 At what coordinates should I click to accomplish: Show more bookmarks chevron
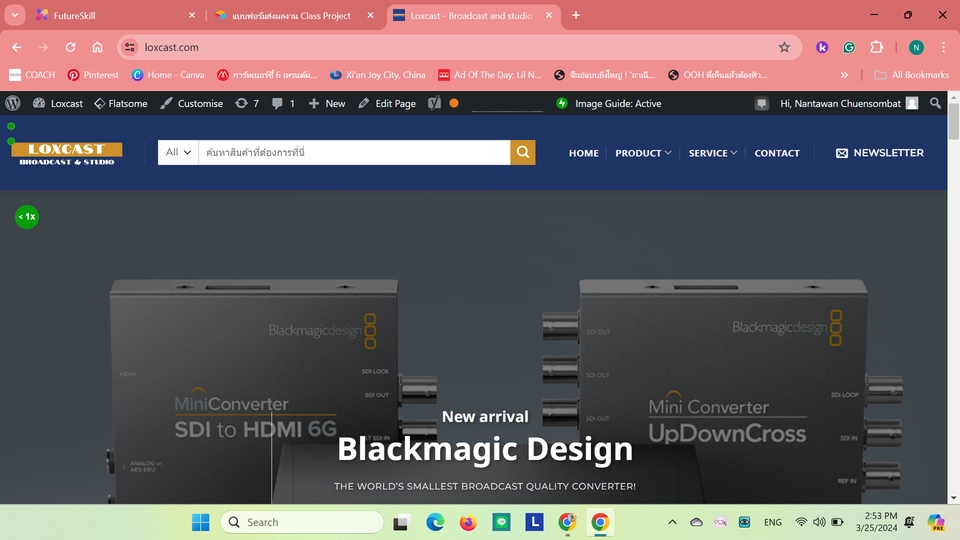pyautogui.click(x=844, y=75)
